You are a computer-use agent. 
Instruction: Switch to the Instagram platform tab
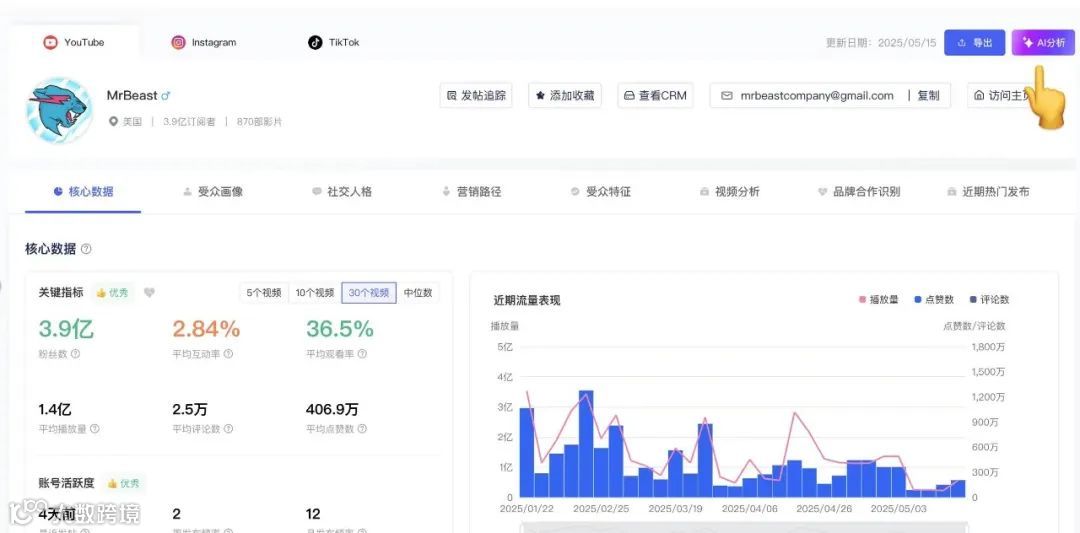point(203,42)
